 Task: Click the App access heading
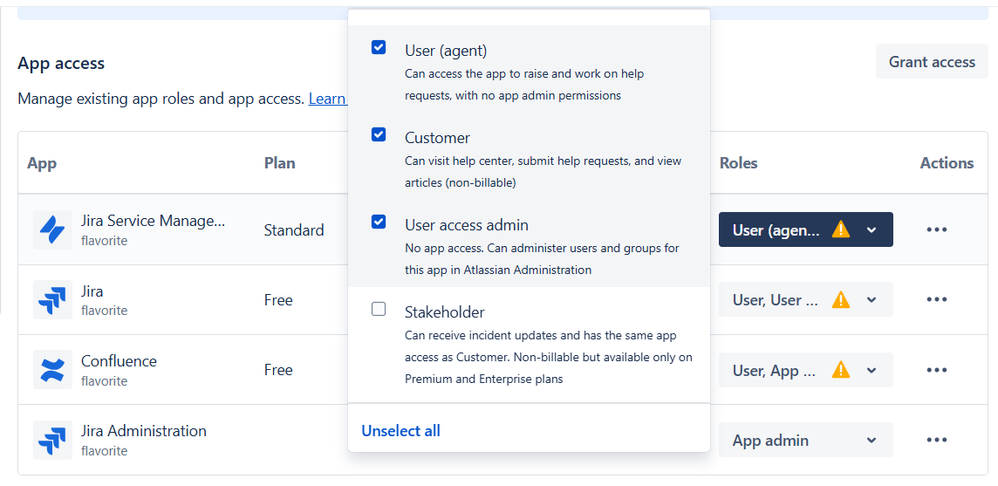click(x=61, y=63)
